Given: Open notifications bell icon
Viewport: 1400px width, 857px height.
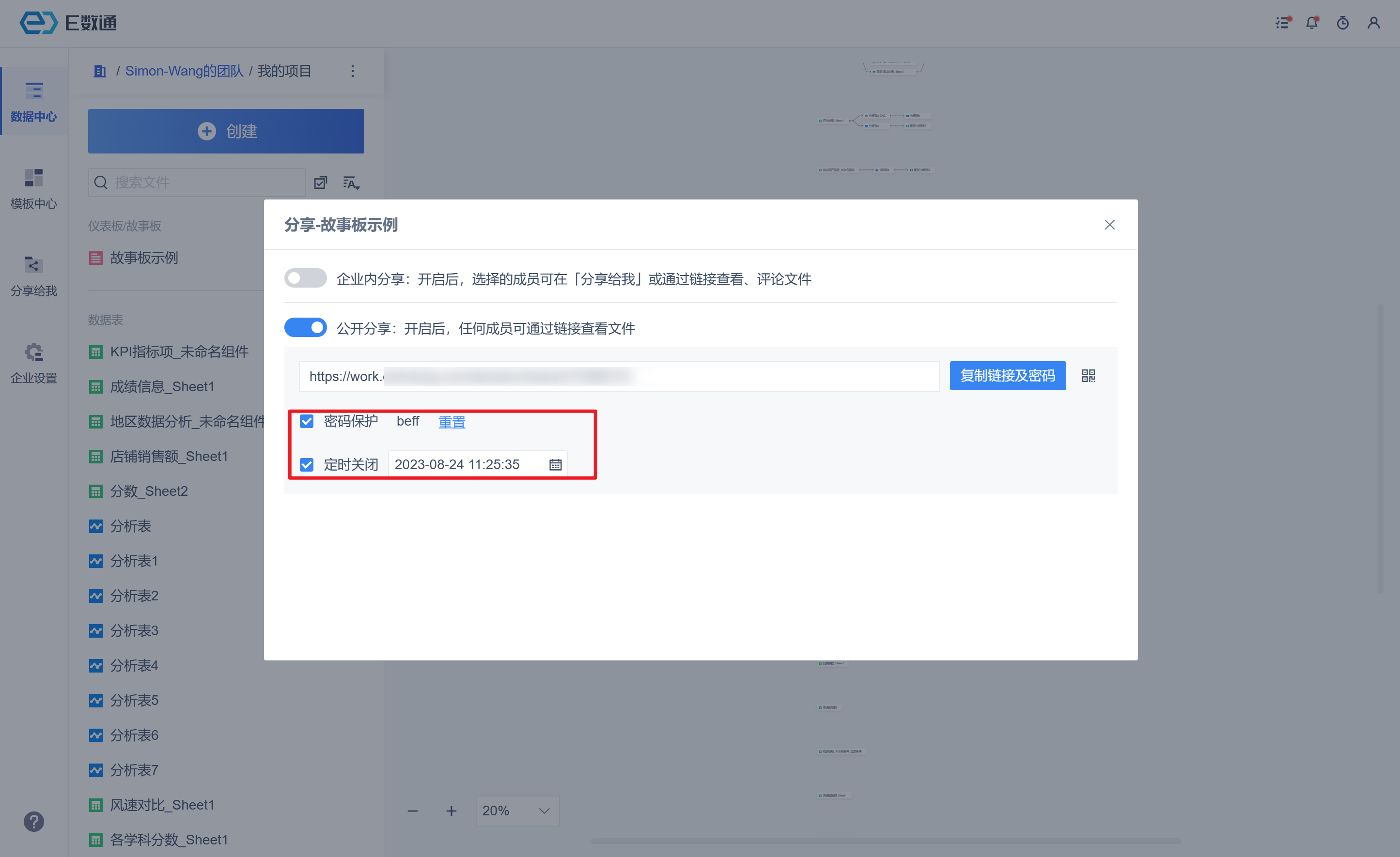Looking at the screenshot, I should (1311, 23).
